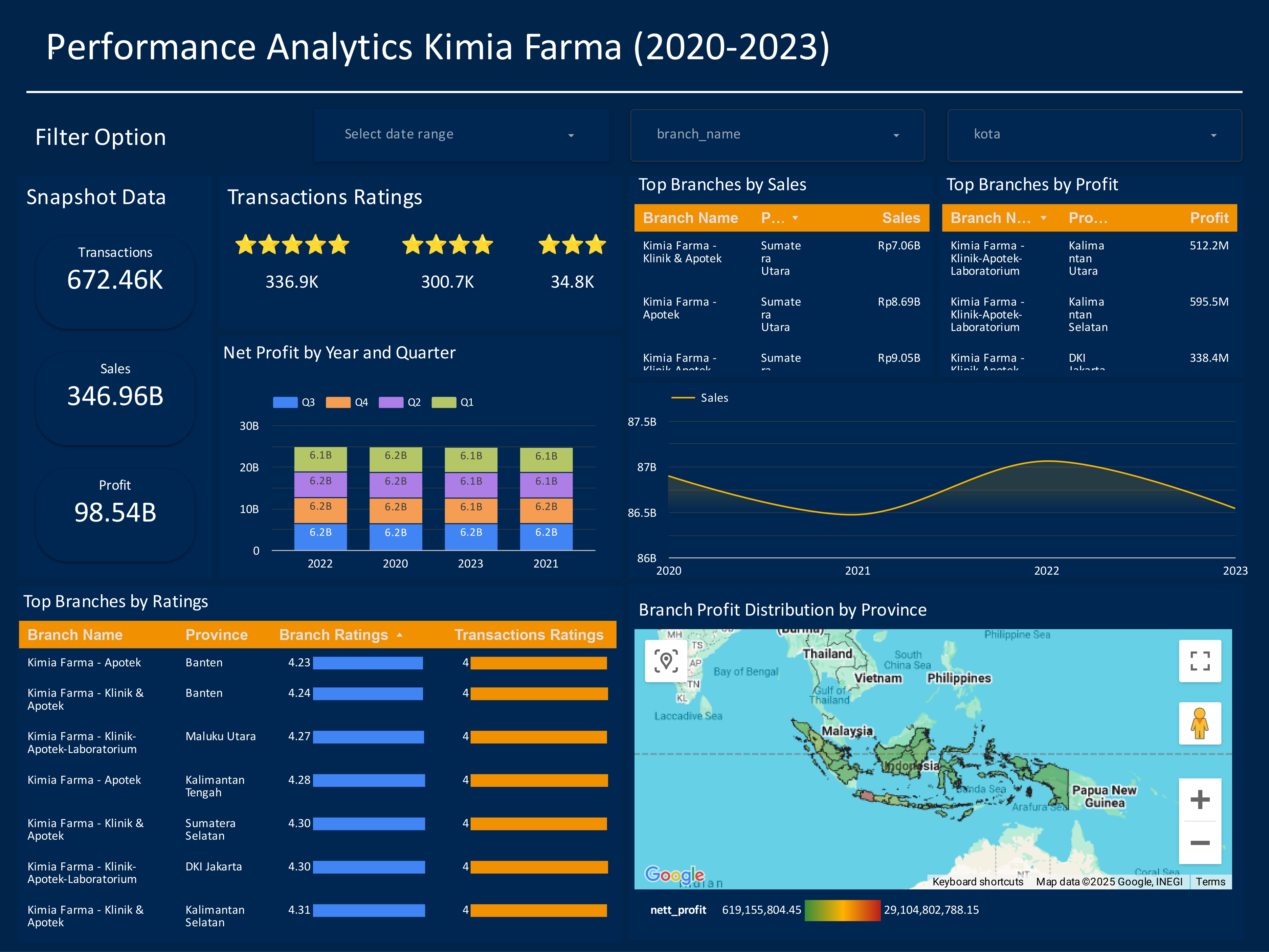Select the Street View pegman icon

[x=1200, y=724]
